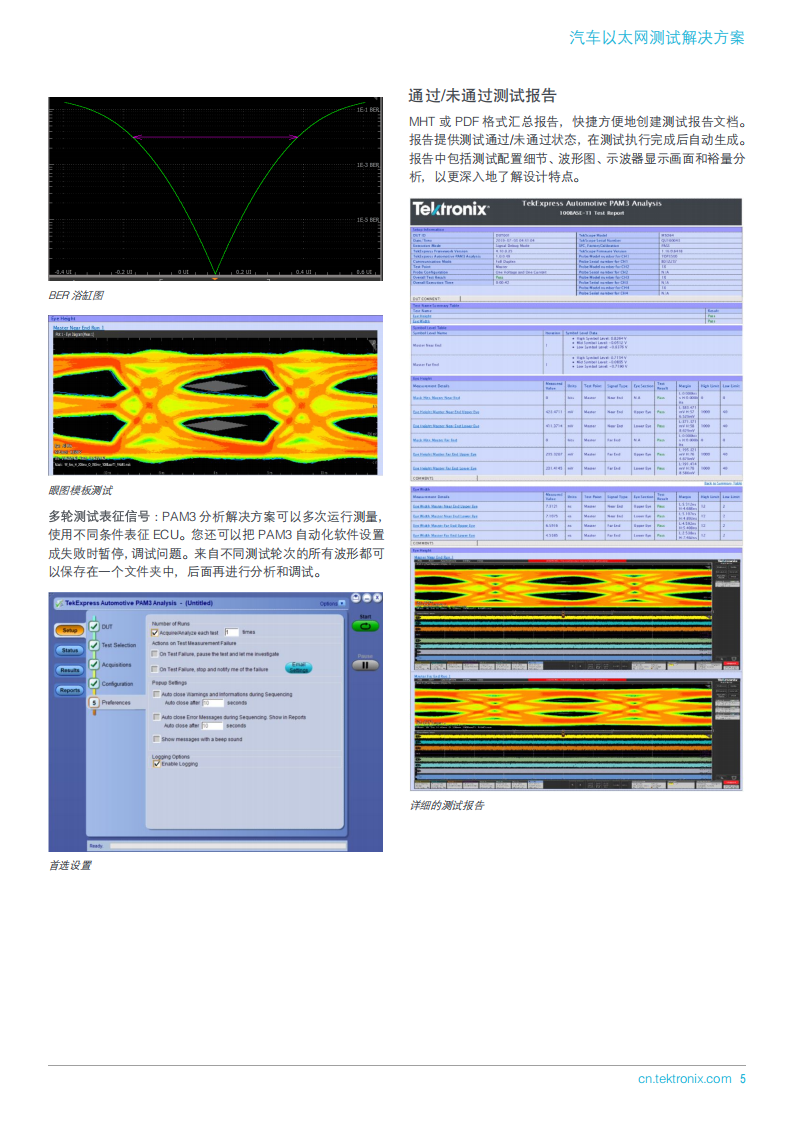Click Back to Summary Table link
The height and width of the screenshot is (1123, 794).
pyautogui.click(x=722, y=483)
